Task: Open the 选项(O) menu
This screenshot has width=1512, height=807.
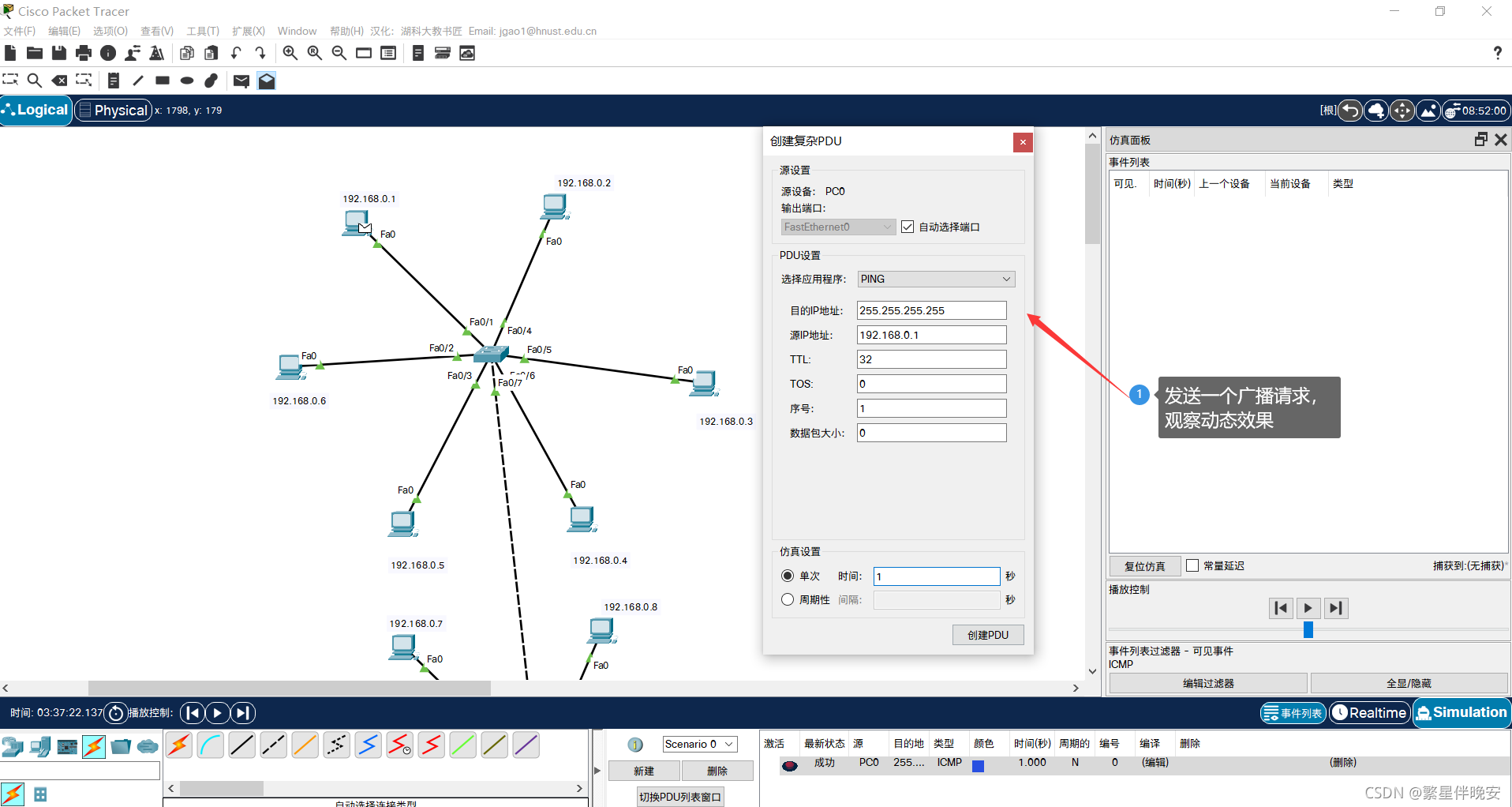Action: pyautogui.click(x=110, y=31)
